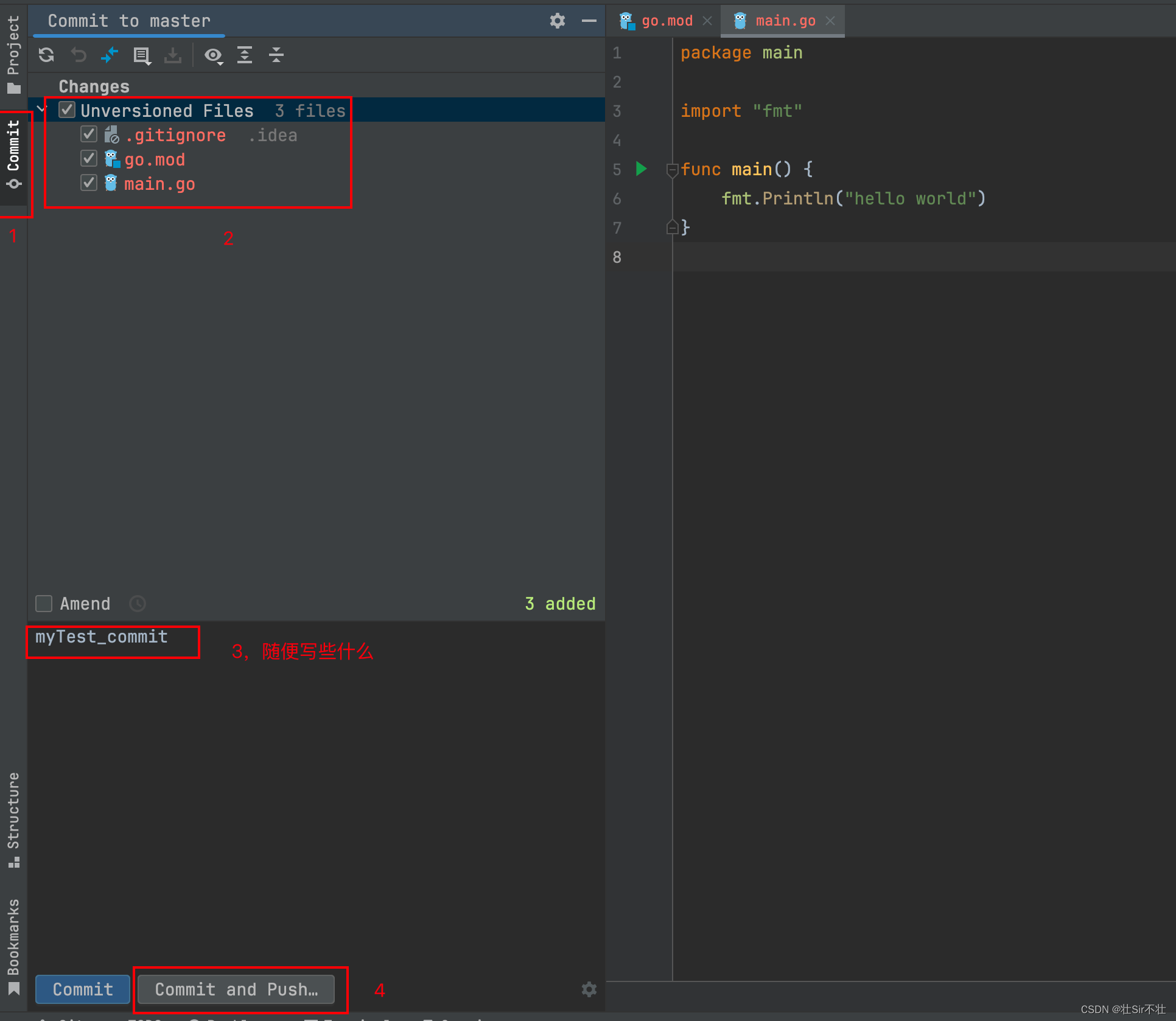This screenshot has height=1021, width=1176.
Task: Open the eye View Options icon
Action: click(x=213, y=56)
